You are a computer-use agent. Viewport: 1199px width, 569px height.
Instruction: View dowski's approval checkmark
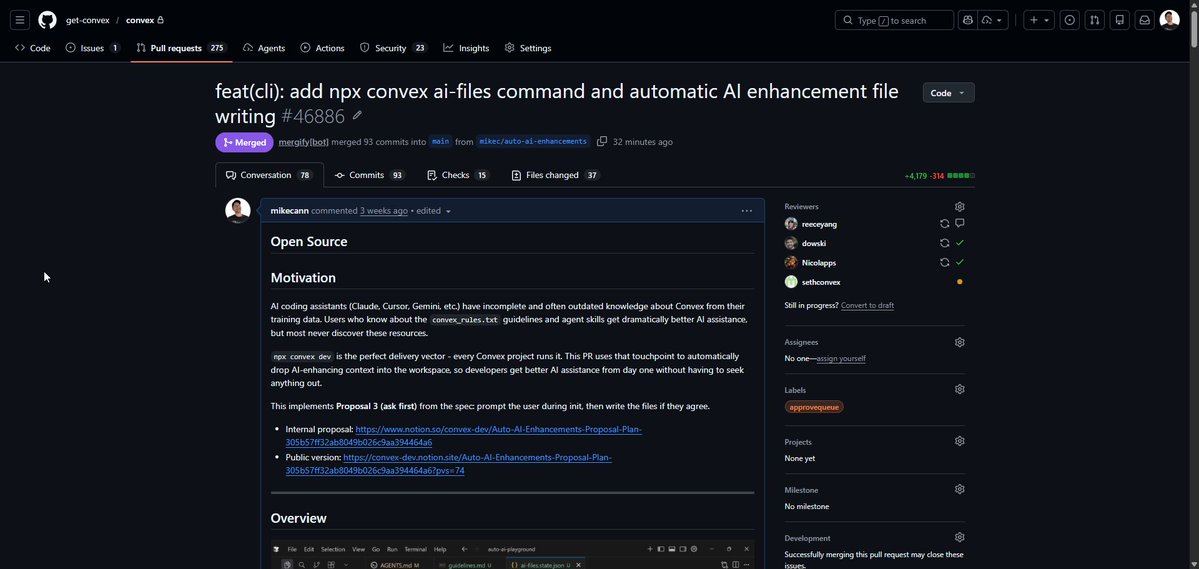pos(960,242)
